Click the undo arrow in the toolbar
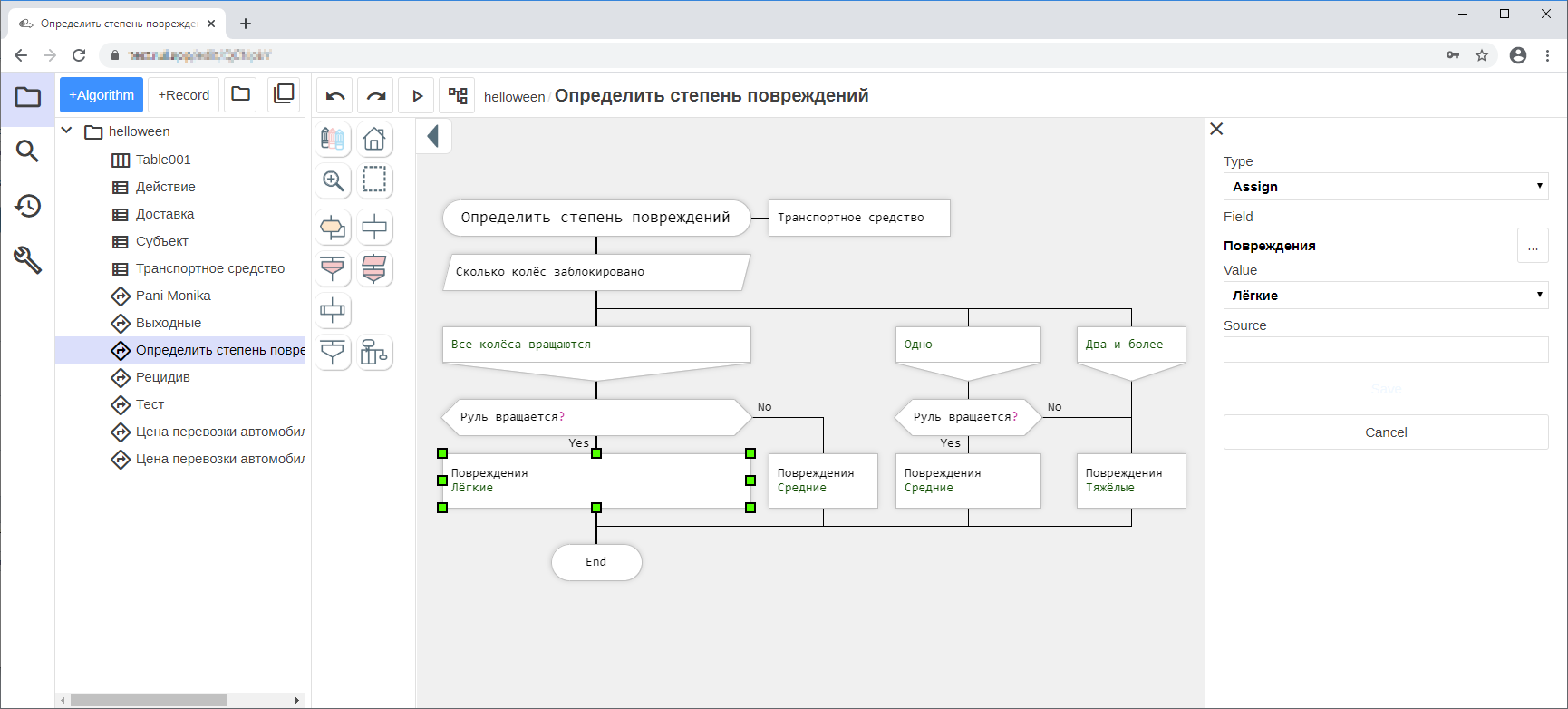The image size is (1568, 709). [x=335, y=95]
